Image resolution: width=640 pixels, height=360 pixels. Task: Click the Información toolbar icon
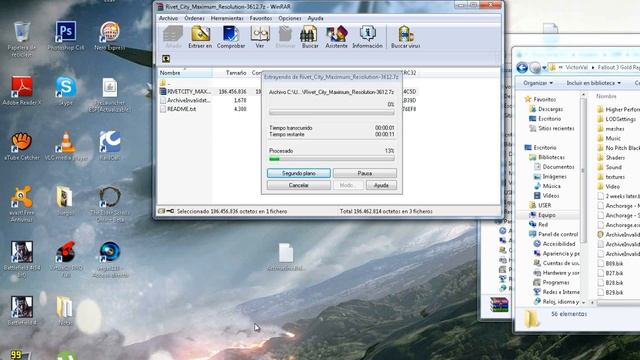[367, 37]
